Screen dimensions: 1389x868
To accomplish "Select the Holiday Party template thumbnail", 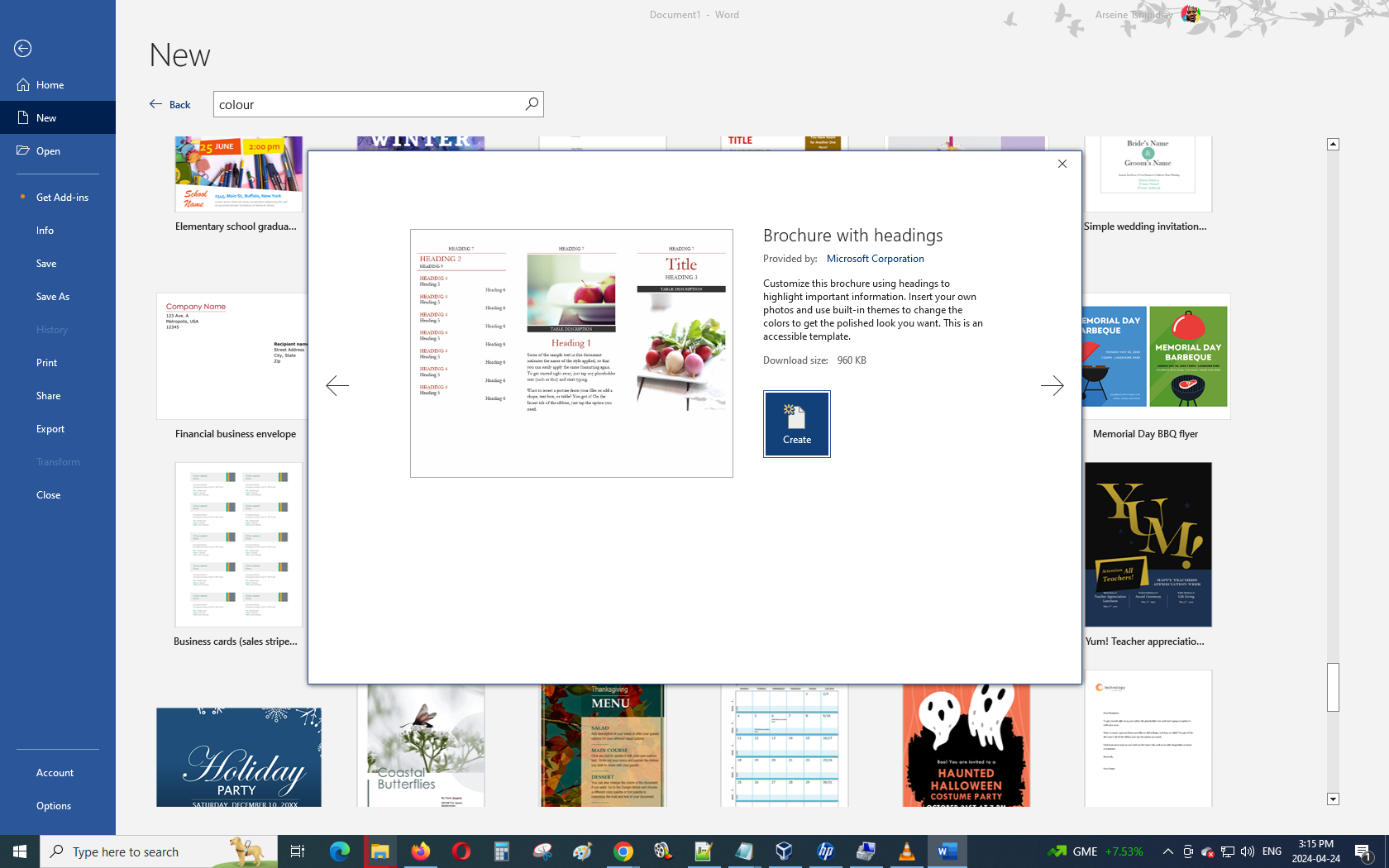I will [239, 756].
